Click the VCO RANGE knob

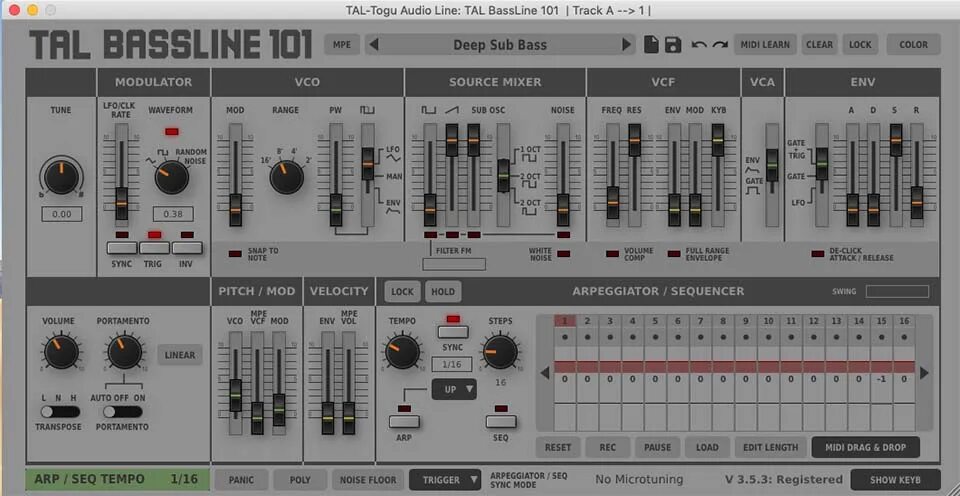[287, 177]
